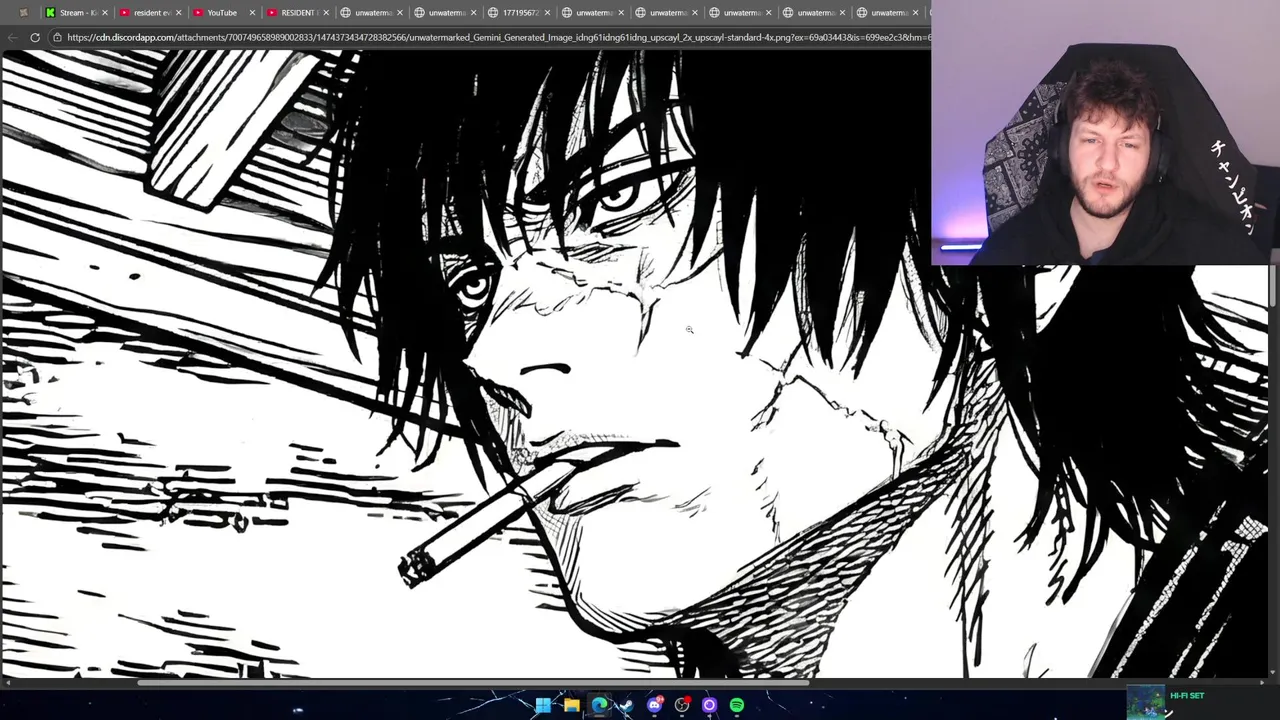Open Microsoft Edge from the taskbar

click(x=599, y=705)
